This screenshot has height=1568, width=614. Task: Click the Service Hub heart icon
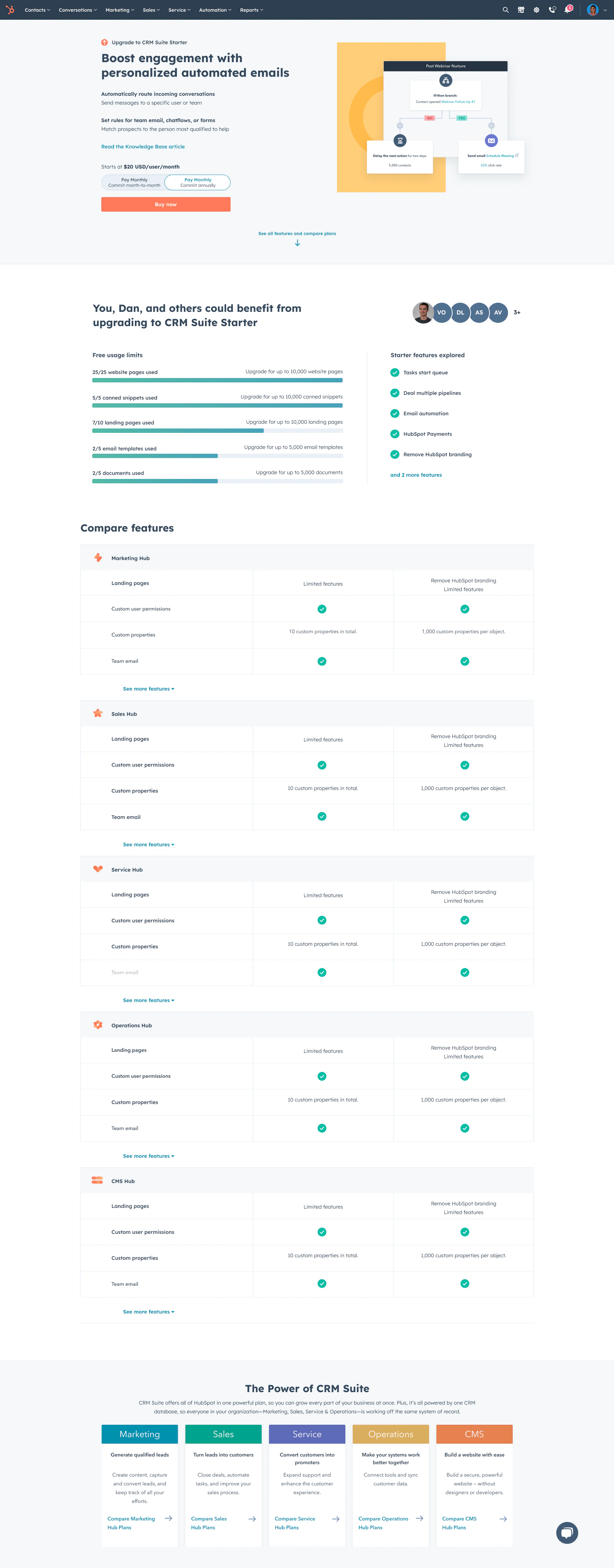pyautogui.click(x=98, y=869)
